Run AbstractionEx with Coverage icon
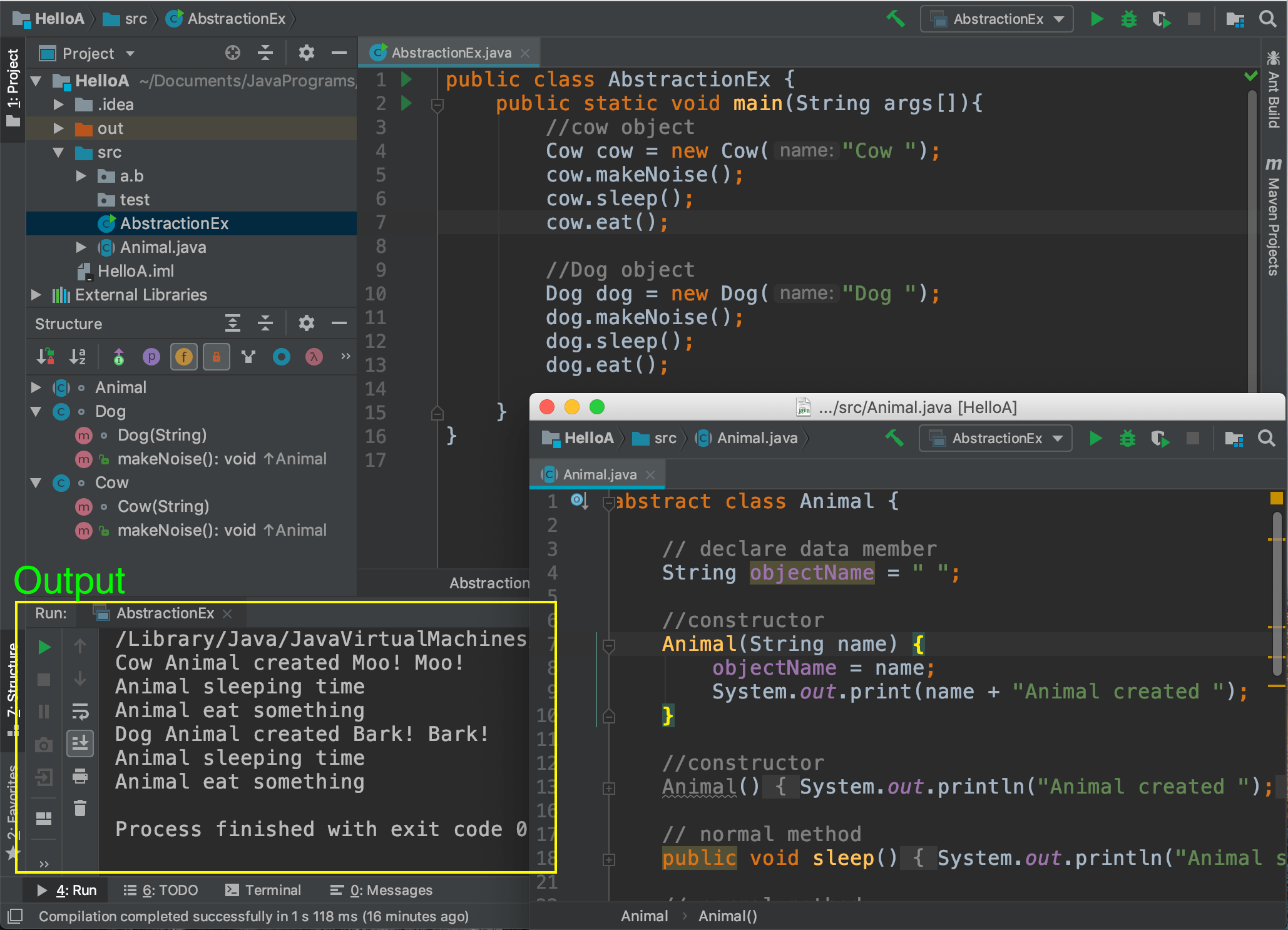1288x930 pixels. (1162, 19)
